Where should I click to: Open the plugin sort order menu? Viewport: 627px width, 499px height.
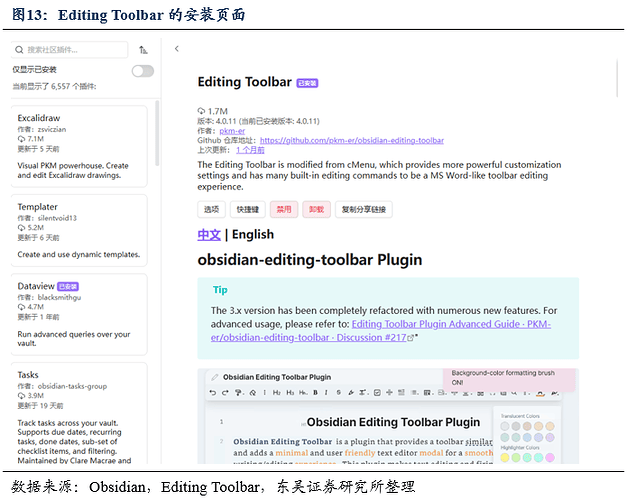tap(143, 50)
